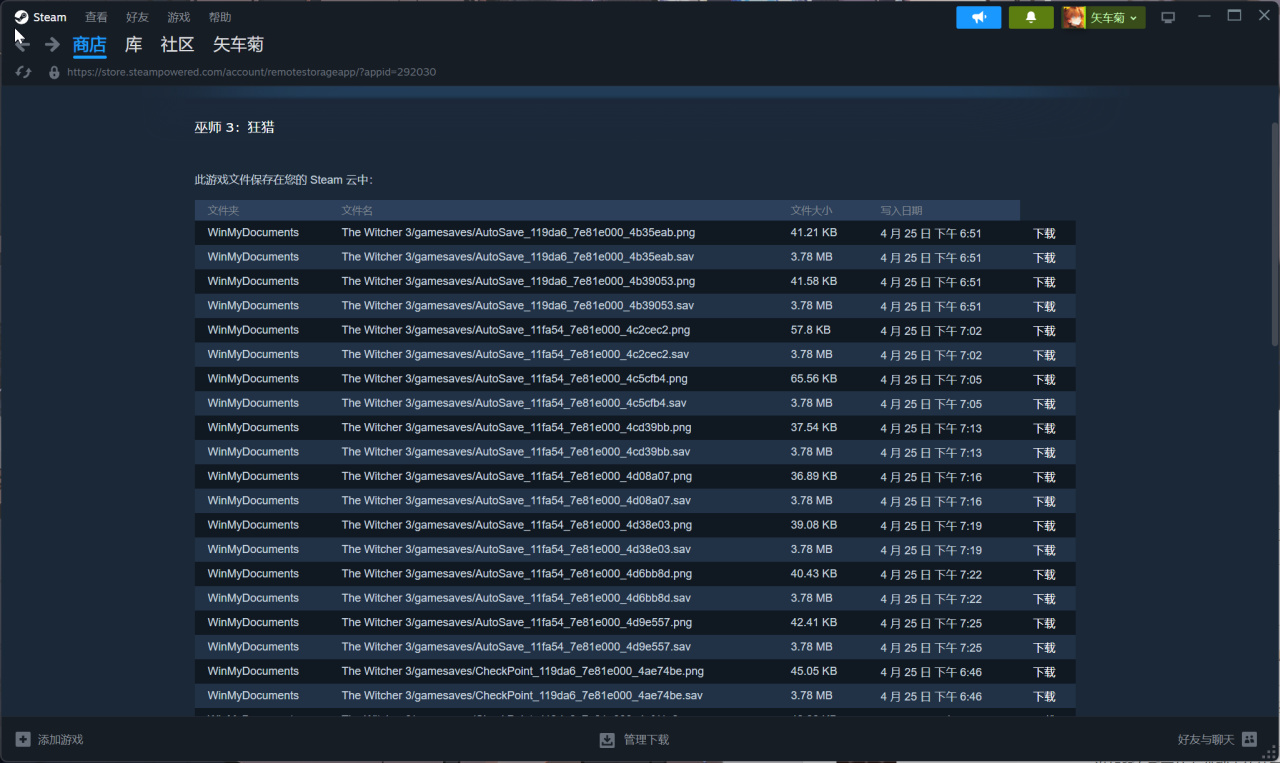1280x763 pixels.
Task: Click WinMyDocuments in the first row
Action: point(253,232)
